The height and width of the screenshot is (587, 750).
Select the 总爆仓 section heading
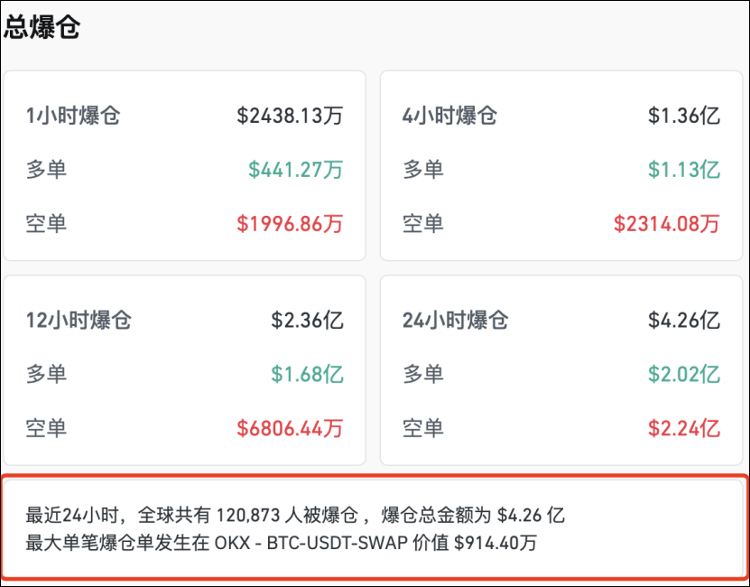tap(42, 27)
